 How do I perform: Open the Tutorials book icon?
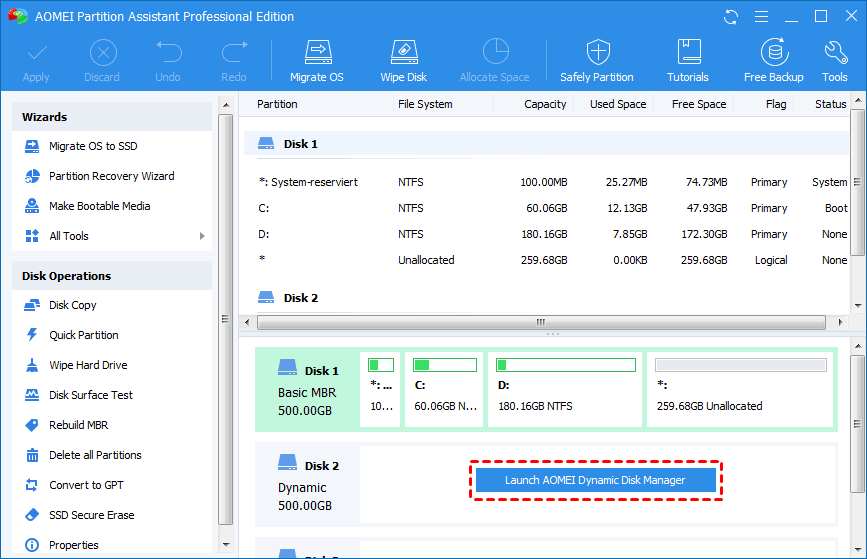coord(688,52)
